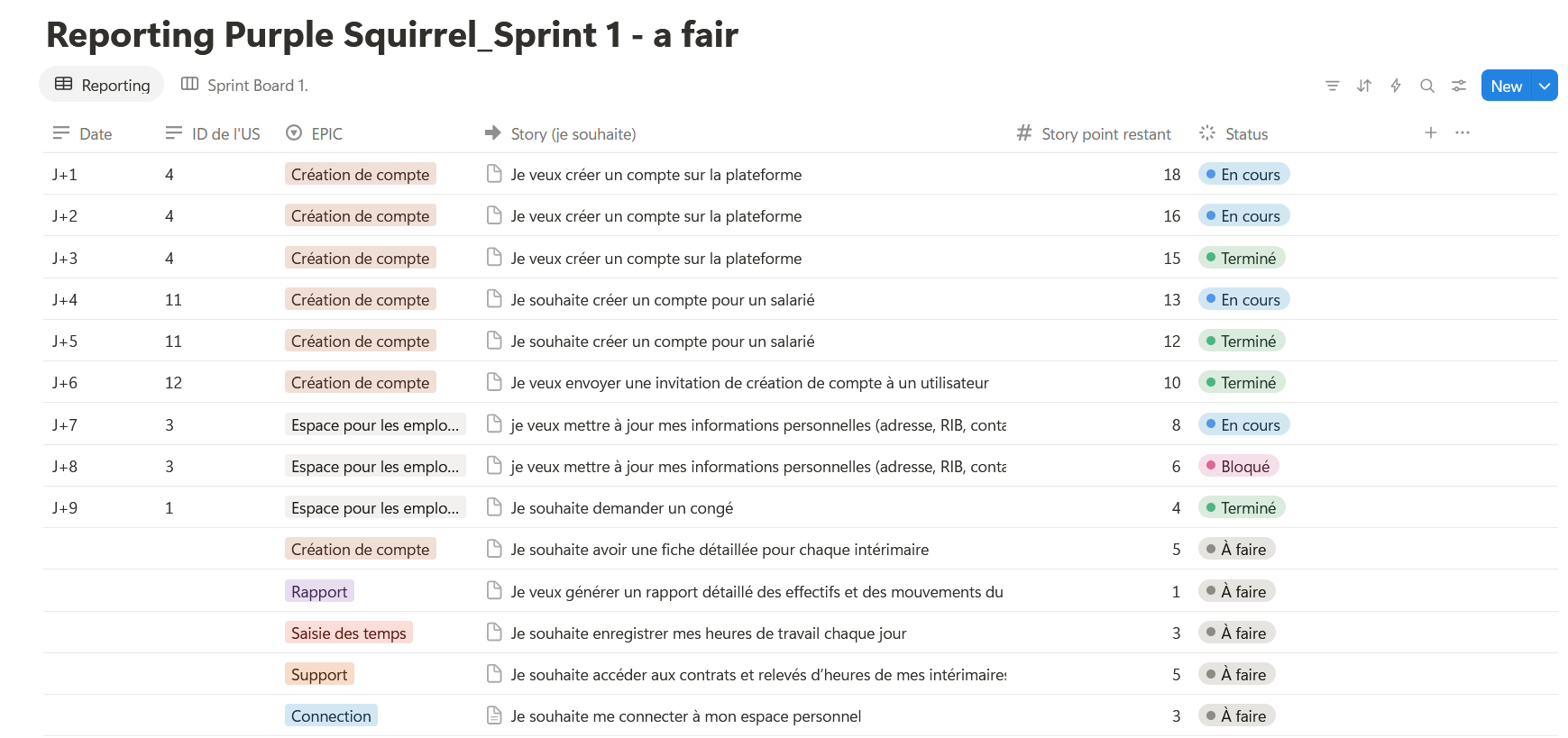Change the 'Bloqué' status on row J+8
Screen dimensions: 1568x738
(1239, 466)
